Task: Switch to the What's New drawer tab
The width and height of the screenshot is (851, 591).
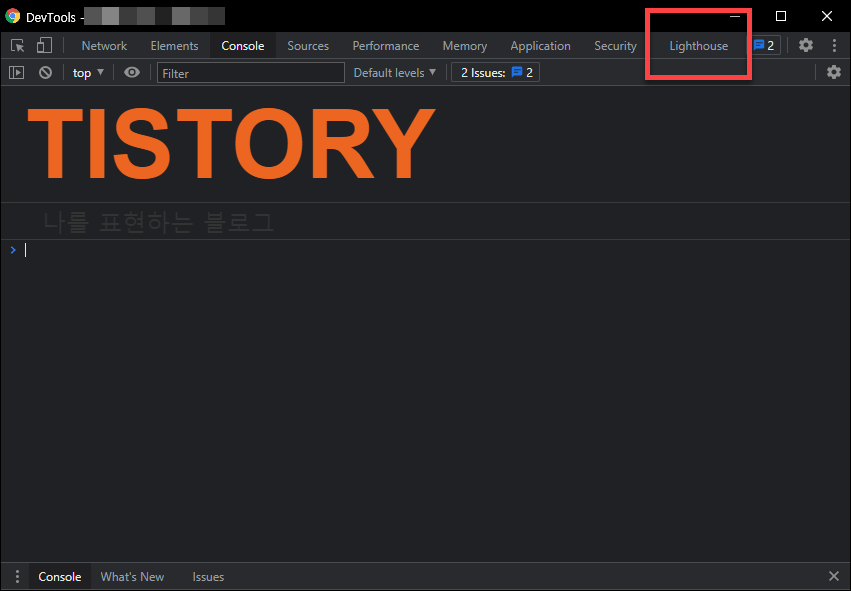Action: [132, 576]
